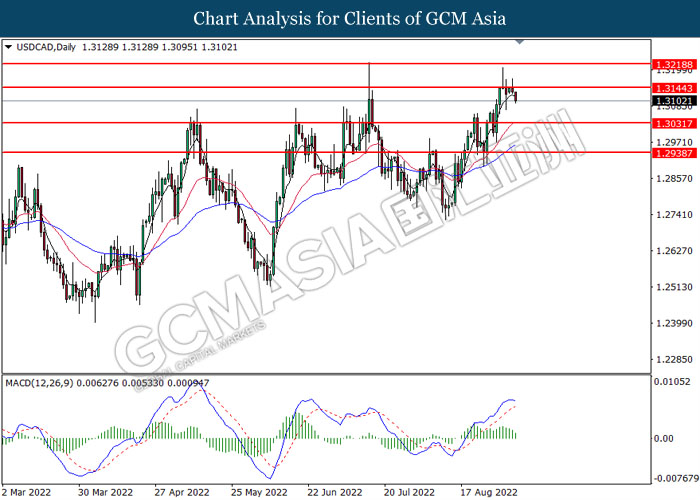
Task: Click the 1.27410 price scale value
Action: point(674,215)
